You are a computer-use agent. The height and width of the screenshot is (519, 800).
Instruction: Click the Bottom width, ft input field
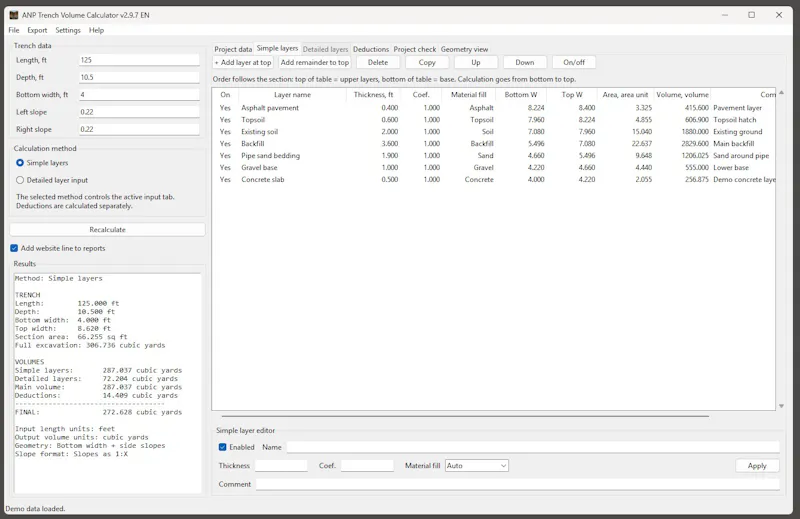click(139, 94)
